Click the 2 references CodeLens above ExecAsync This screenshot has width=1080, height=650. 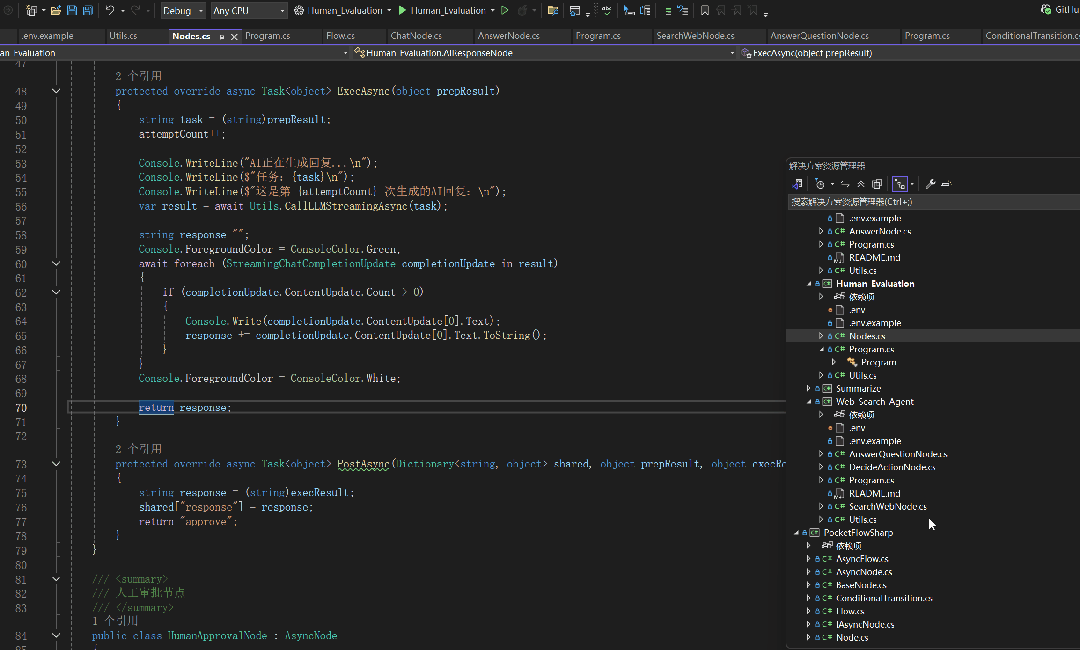pyautogui.click(x=138, y=76)
